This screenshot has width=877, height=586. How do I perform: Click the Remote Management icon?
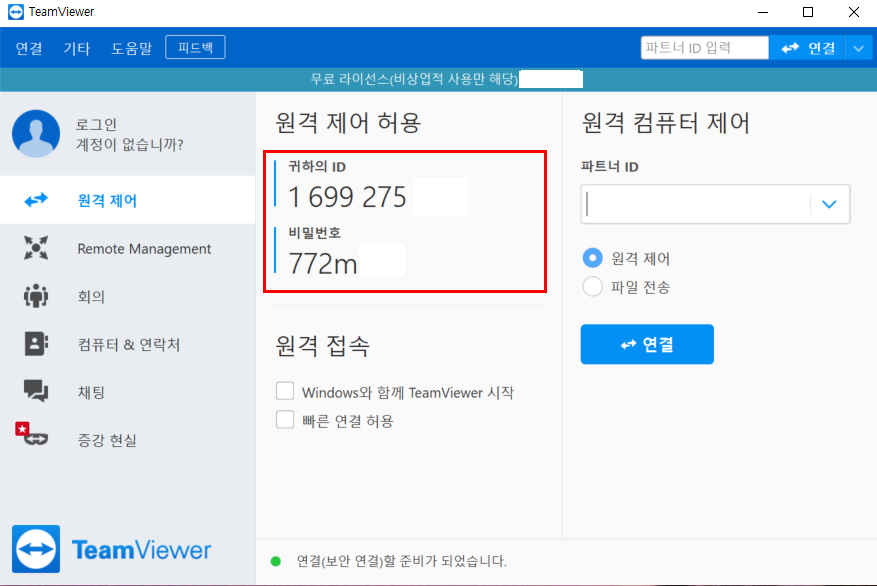(36, 248)
